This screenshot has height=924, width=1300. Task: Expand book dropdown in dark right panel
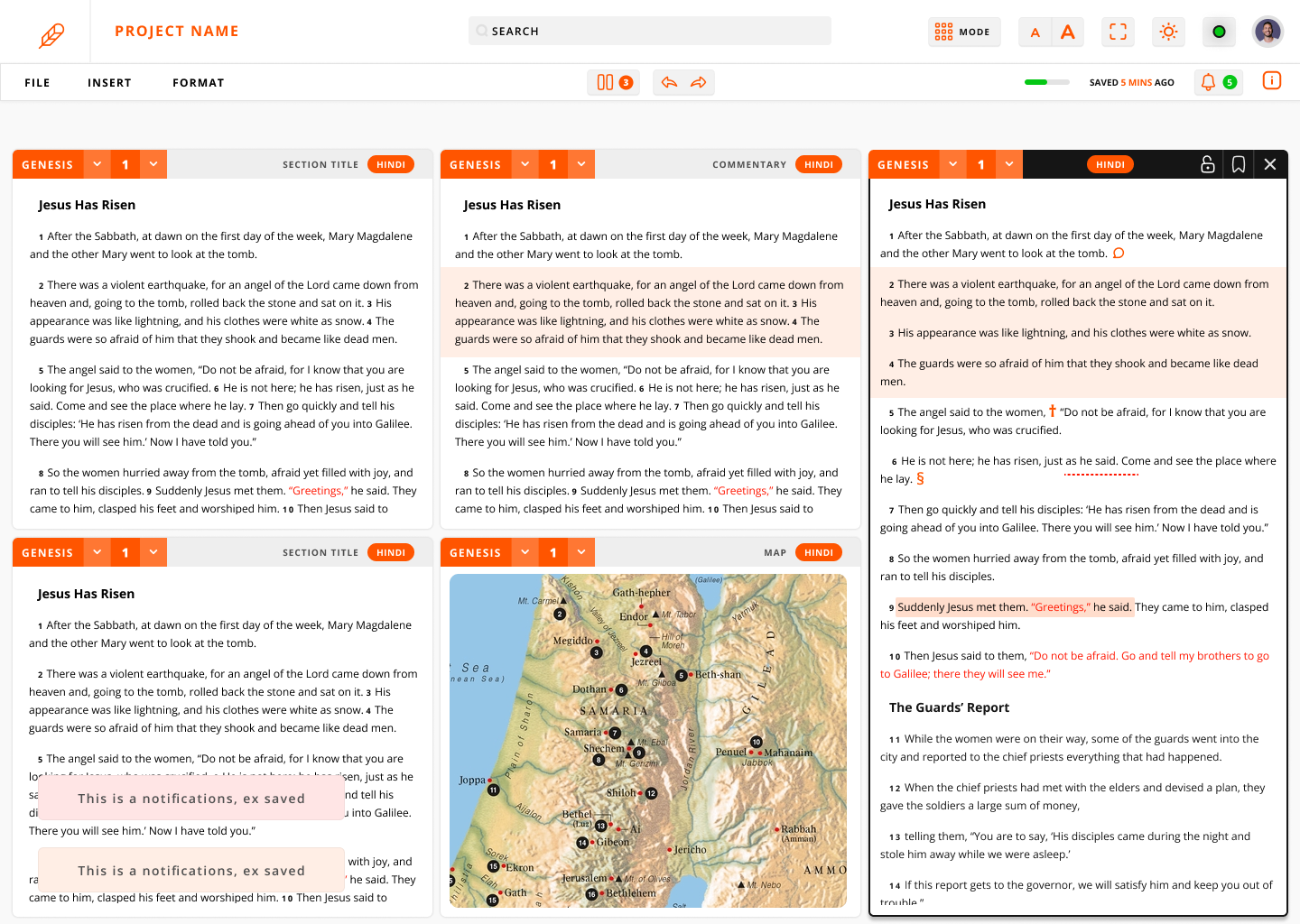point(952,164)
